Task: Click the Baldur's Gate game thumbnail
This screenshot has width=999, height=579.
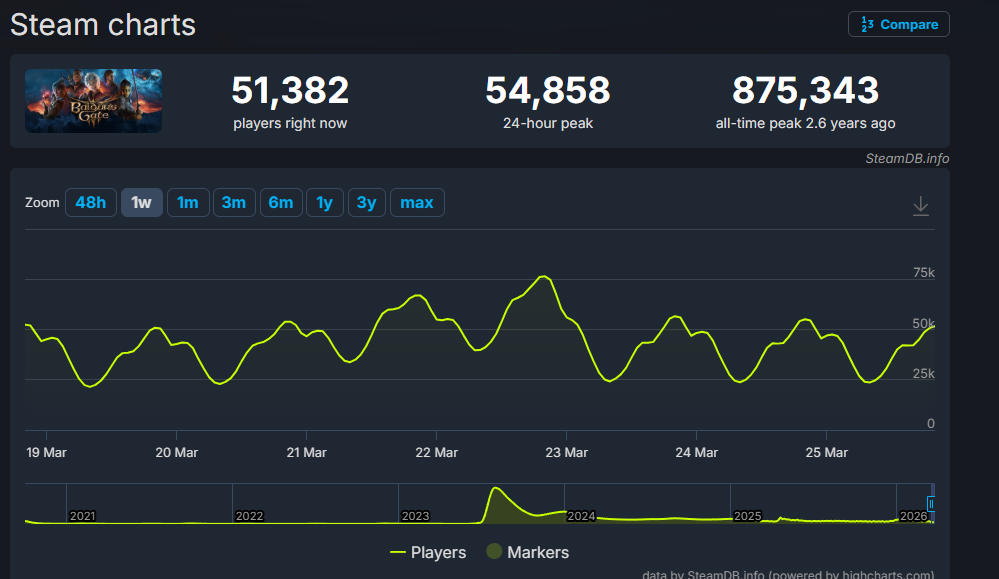Action: [x=93, y=101]
